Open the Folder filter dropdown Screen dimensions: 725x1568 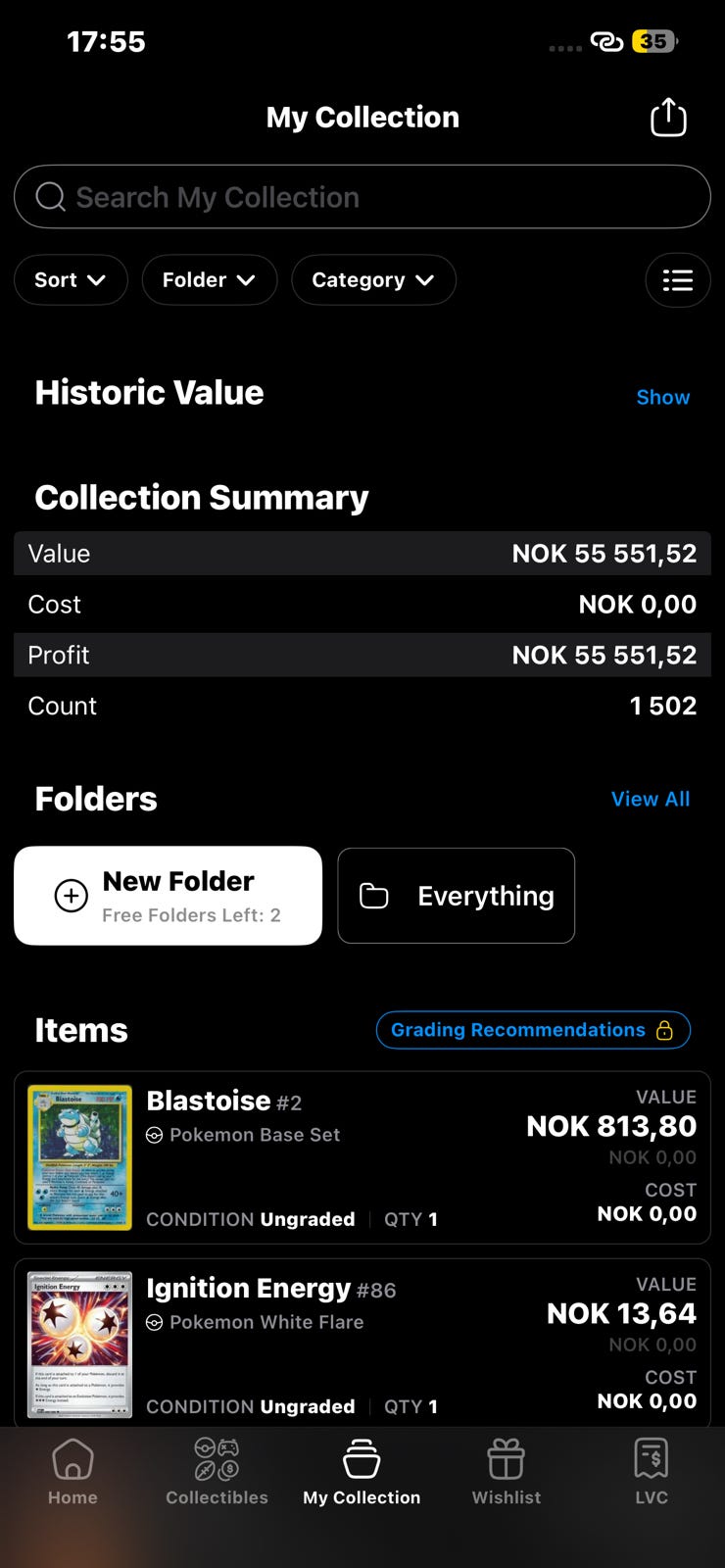click(x=209, y=280)
